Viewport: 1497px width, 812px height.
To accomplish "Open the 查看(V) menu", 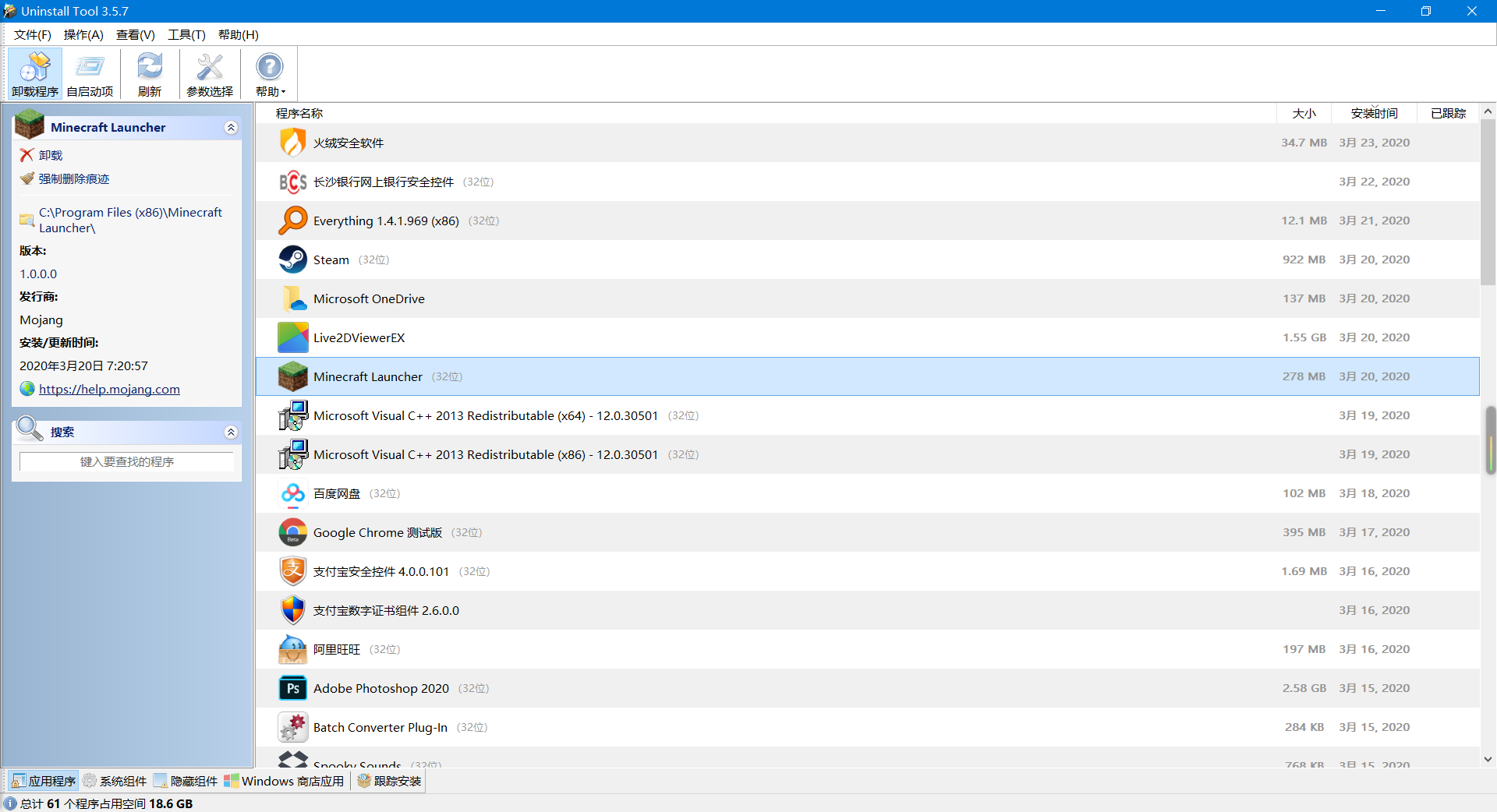I will [136, 34].
